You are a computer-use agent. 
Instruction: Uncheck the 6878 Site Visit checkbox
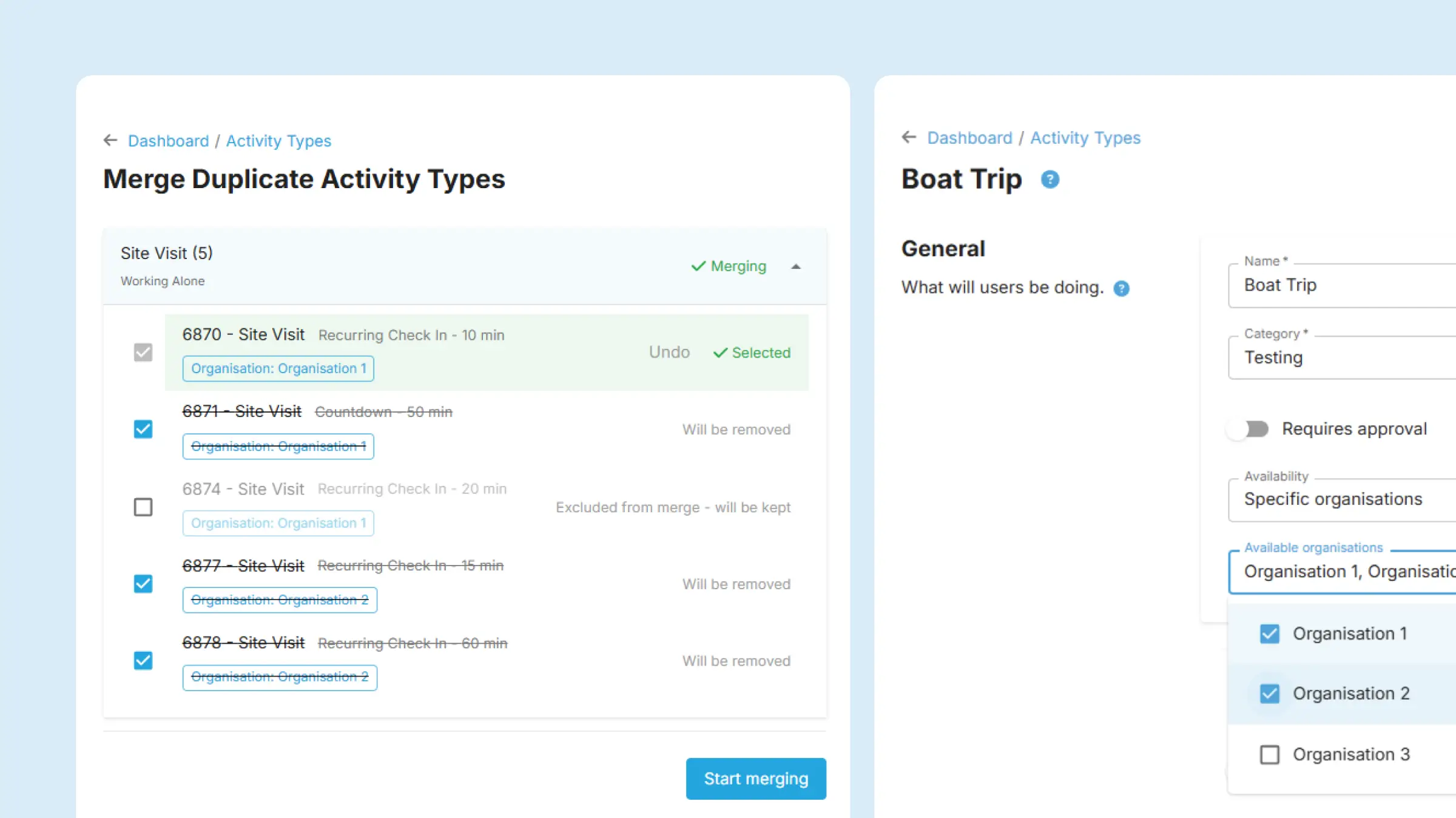143,660
